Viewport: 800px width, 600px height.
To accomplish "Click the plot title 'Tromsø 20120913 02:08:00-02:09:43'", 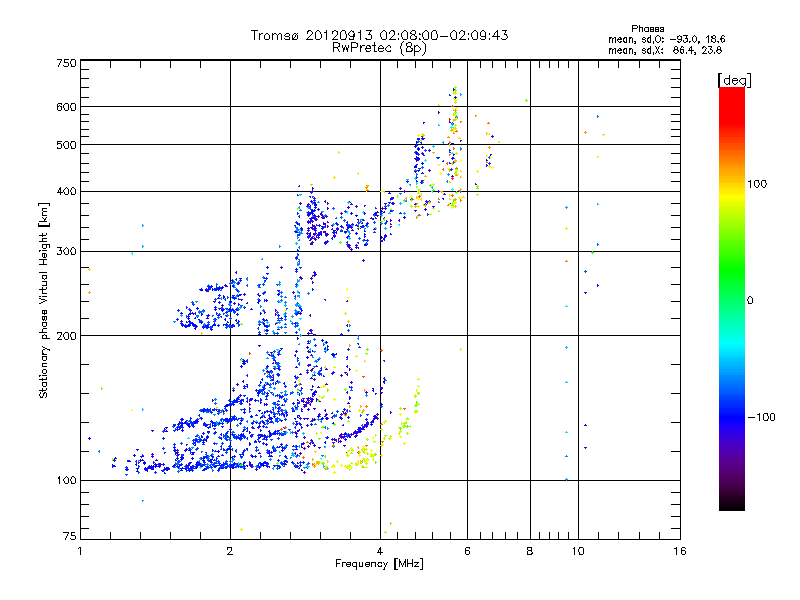I will [379, 35].
